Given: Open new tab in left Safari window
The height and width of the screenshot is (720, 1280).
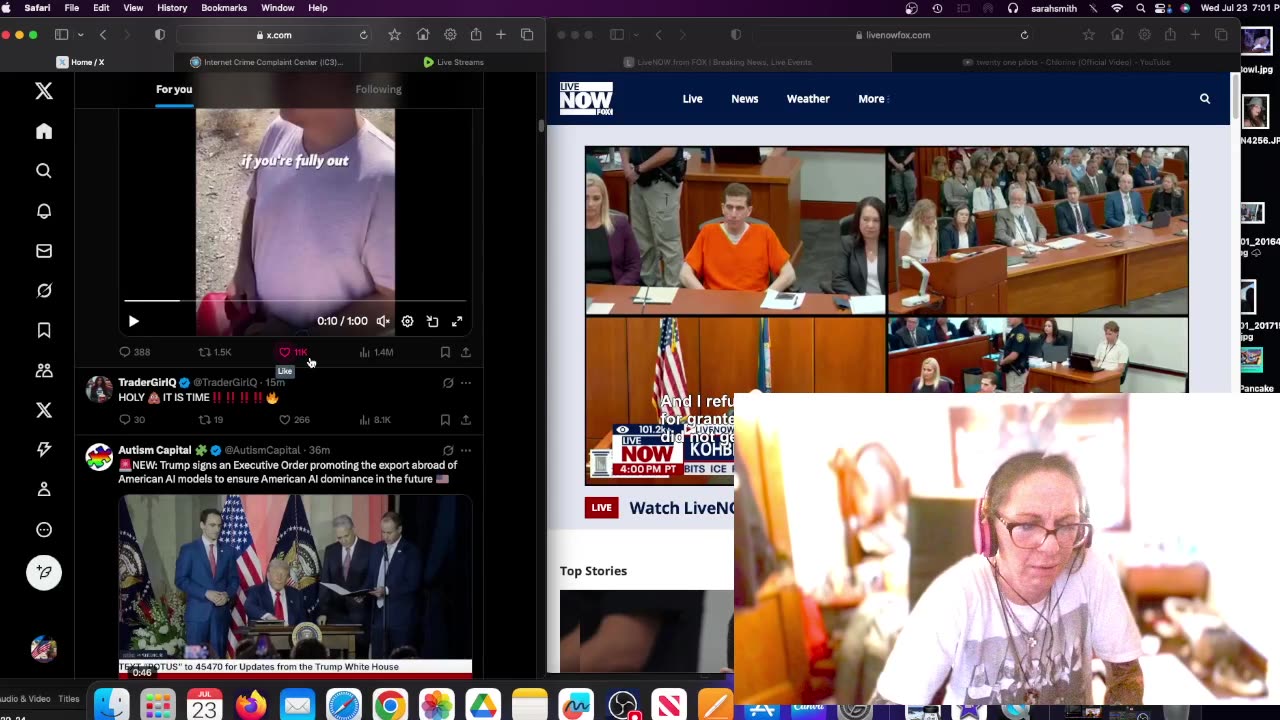Looking at the screenshot, I should click(501, 35).
